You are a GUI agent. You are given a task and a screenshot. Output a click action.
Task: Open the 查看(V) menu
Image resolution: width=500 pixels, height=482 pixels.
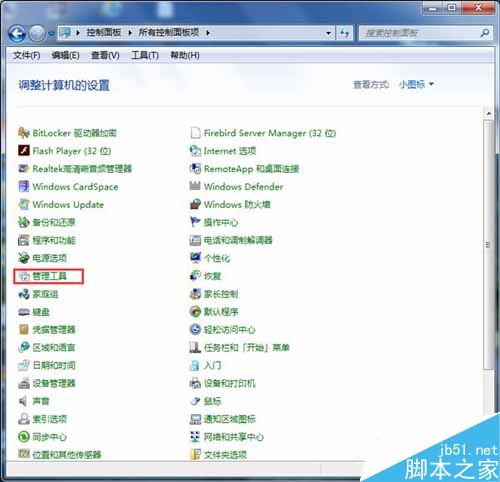105,55
